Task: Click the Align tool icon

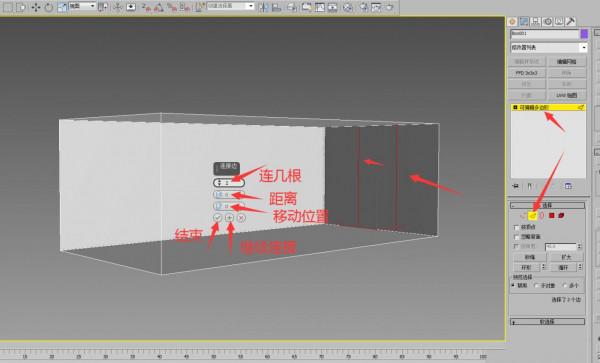Action: 276,7
